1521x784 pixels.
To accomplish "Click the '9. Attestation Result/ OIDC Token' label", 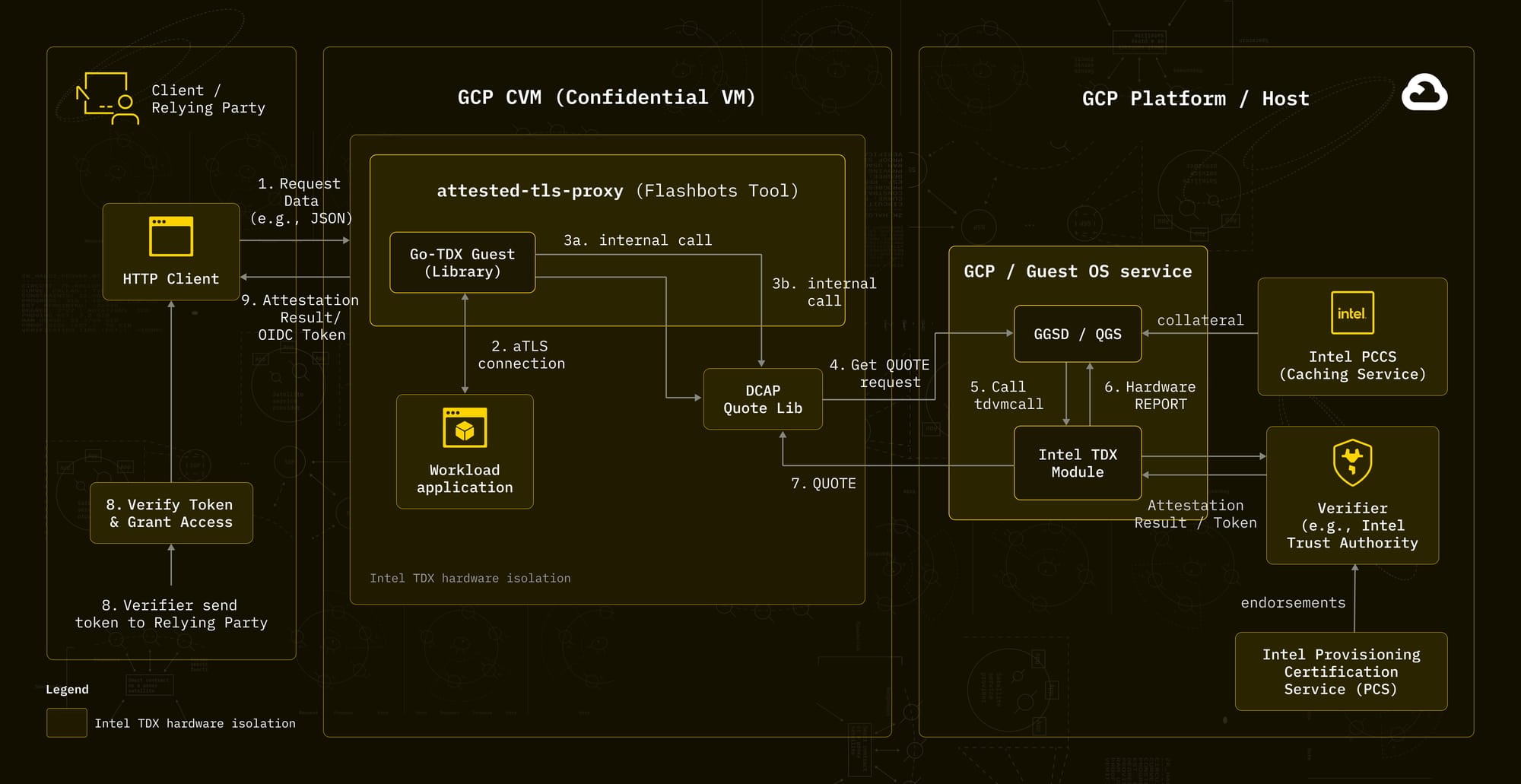I will tap(300, 317).
